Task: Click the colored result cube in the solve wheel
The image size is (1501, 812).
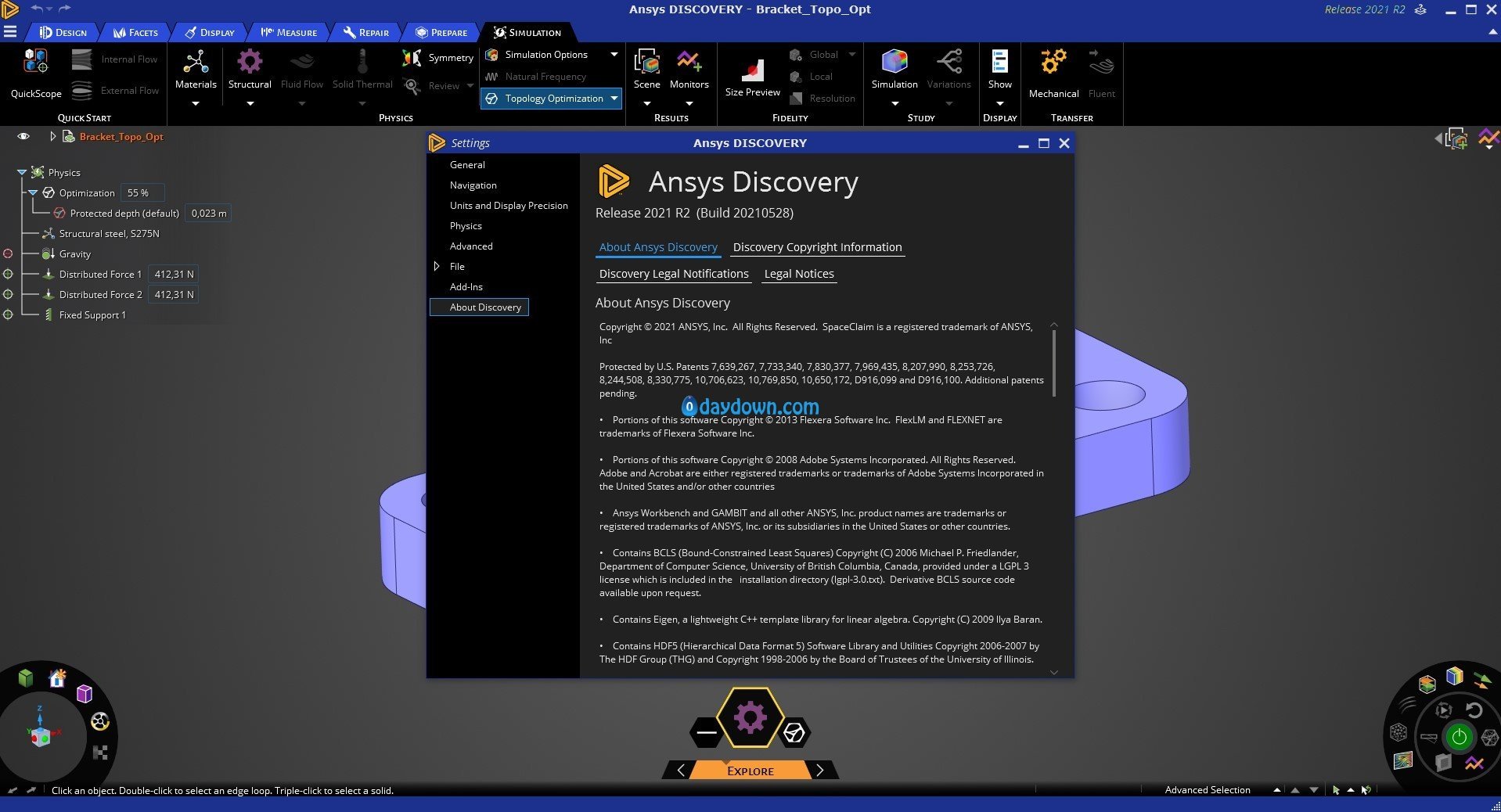Action: coord(1454,676)
